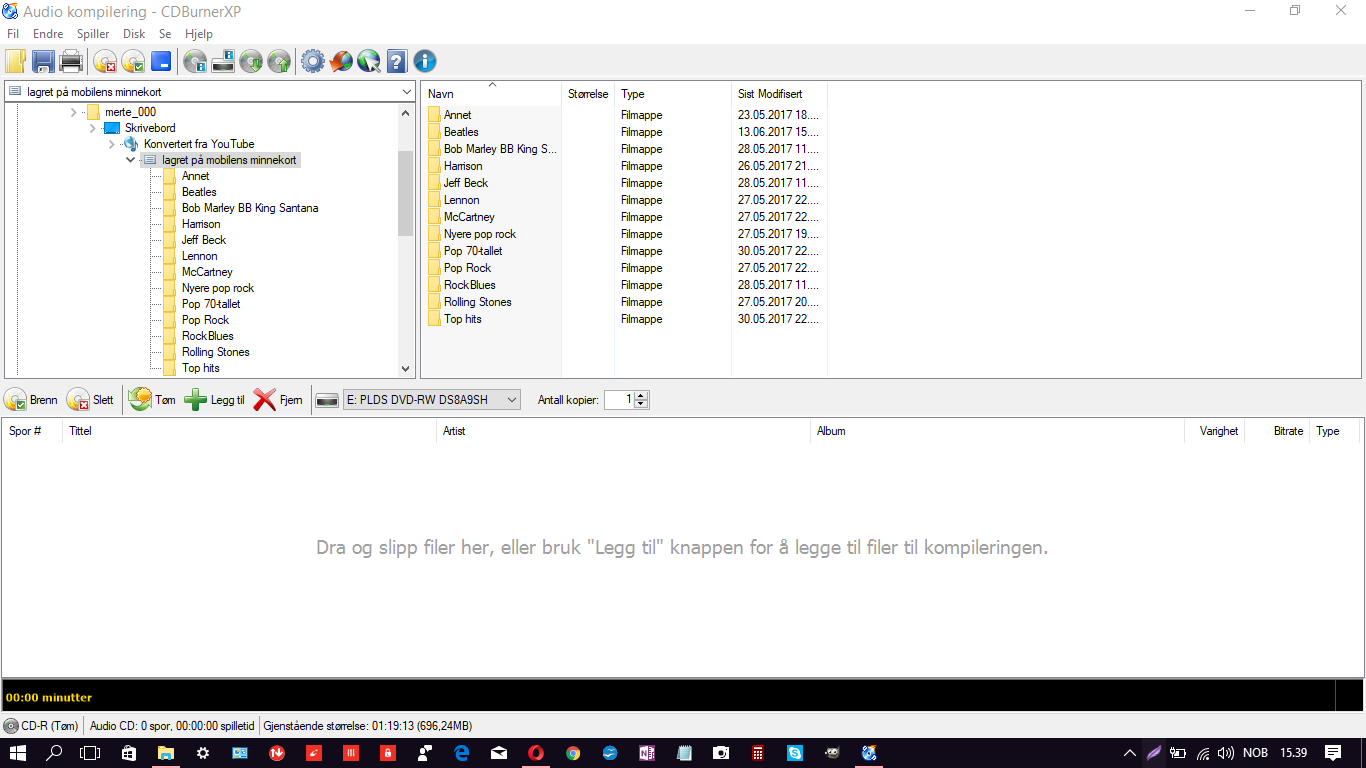Click the Tittel column header in track list
The width and height of the screenshot is (1366, 768).
[249, 431]
